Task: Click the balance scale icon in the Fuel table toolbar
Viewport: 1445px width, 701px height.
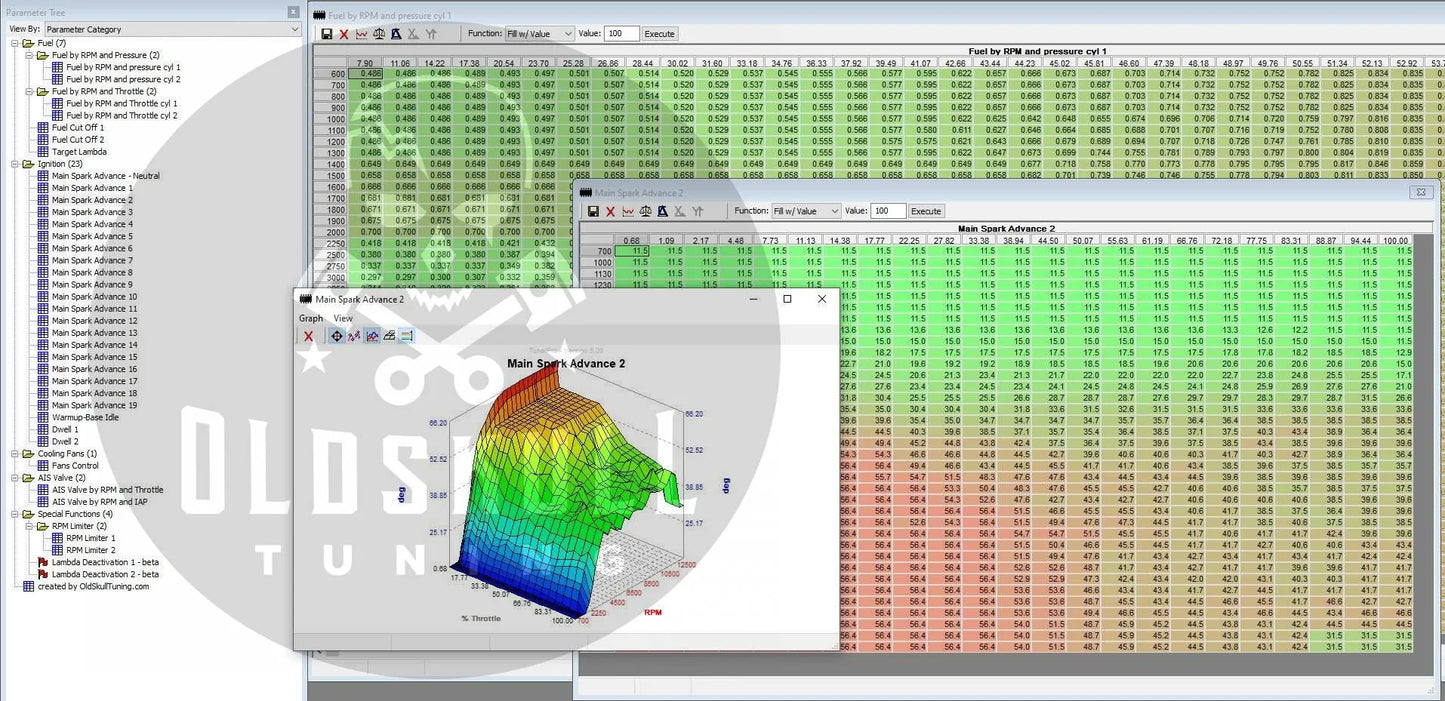Action: coord(379,34)
